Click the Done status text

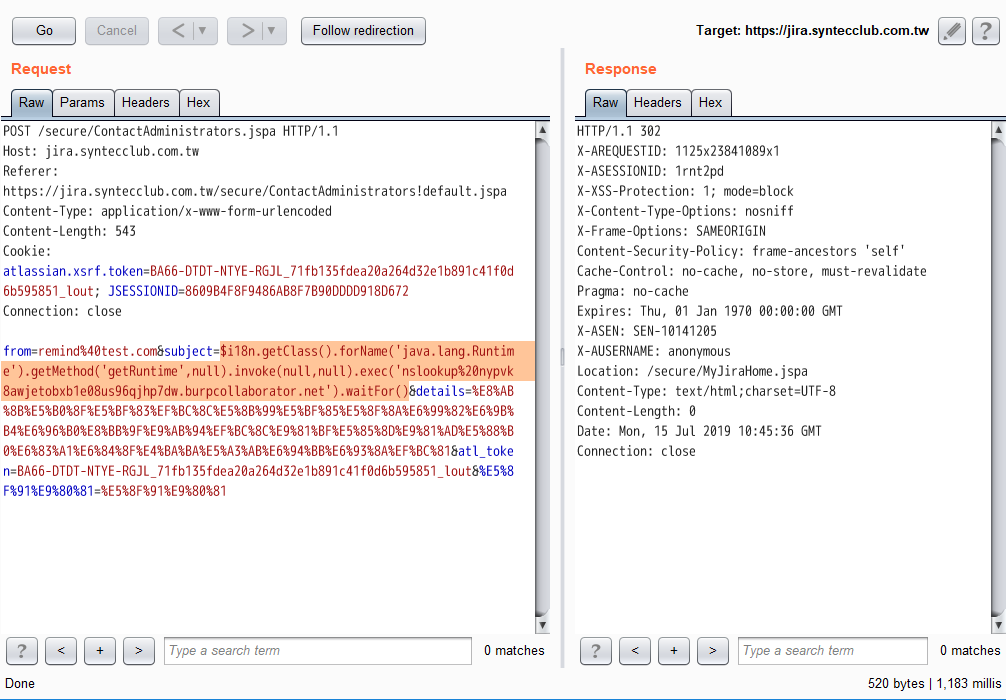point(20,684)
